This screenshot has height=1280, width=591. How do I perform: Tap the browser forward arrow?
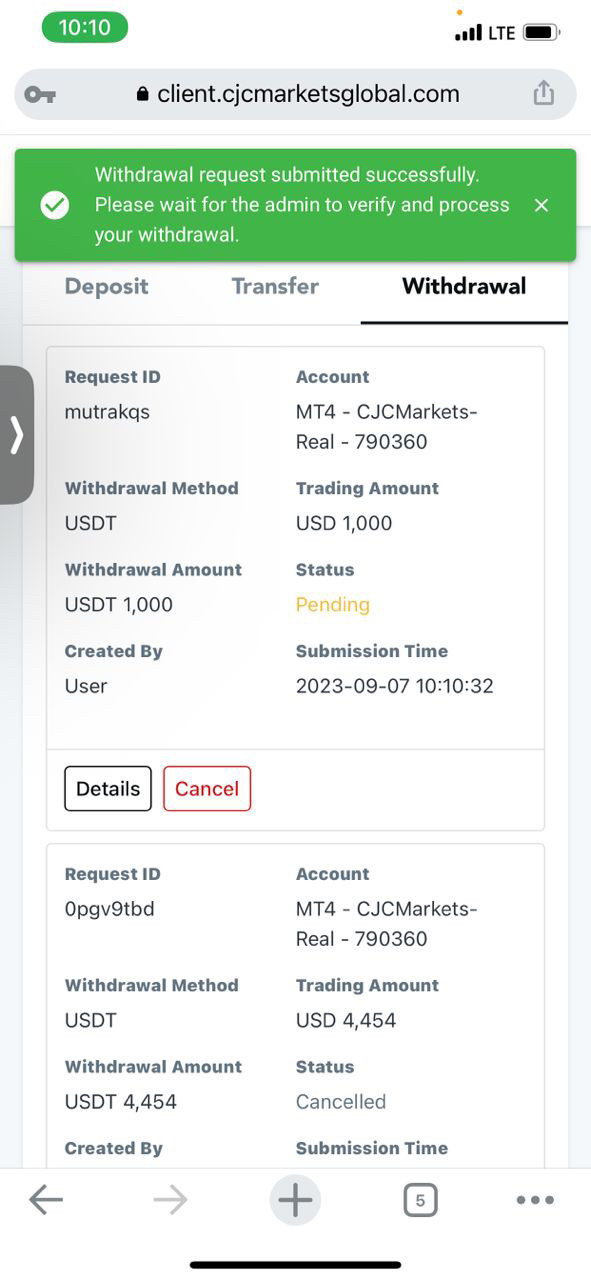171,1200
